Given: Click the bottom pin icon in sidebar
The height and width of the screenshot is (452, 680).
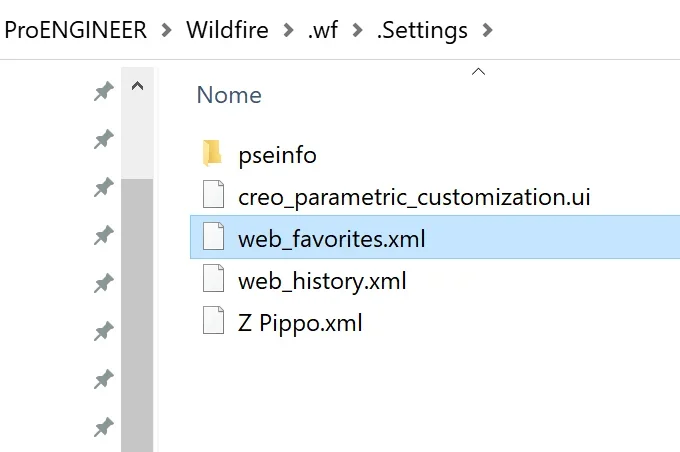Looking at the screenshot, I should point(104,427).
